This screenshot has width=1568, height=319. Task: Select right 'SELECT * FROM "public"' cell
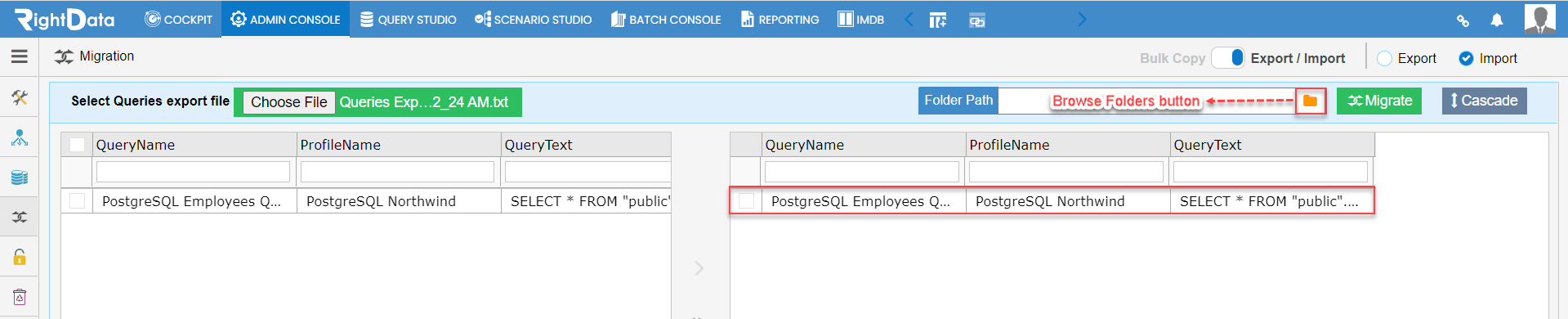(x=1271, y=201)
